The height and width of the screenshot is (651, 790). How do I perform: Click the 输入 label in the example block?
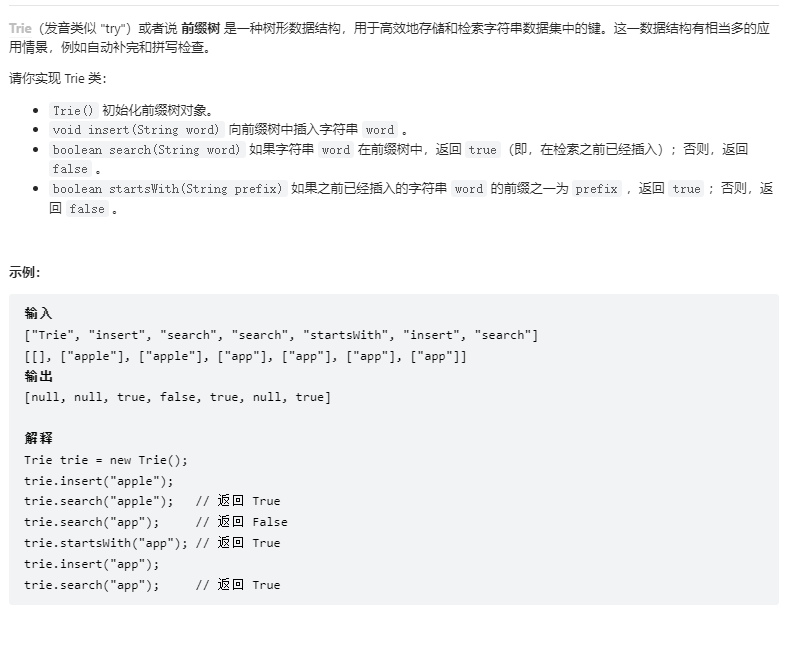pyautogui.click(x=38, y=313)
